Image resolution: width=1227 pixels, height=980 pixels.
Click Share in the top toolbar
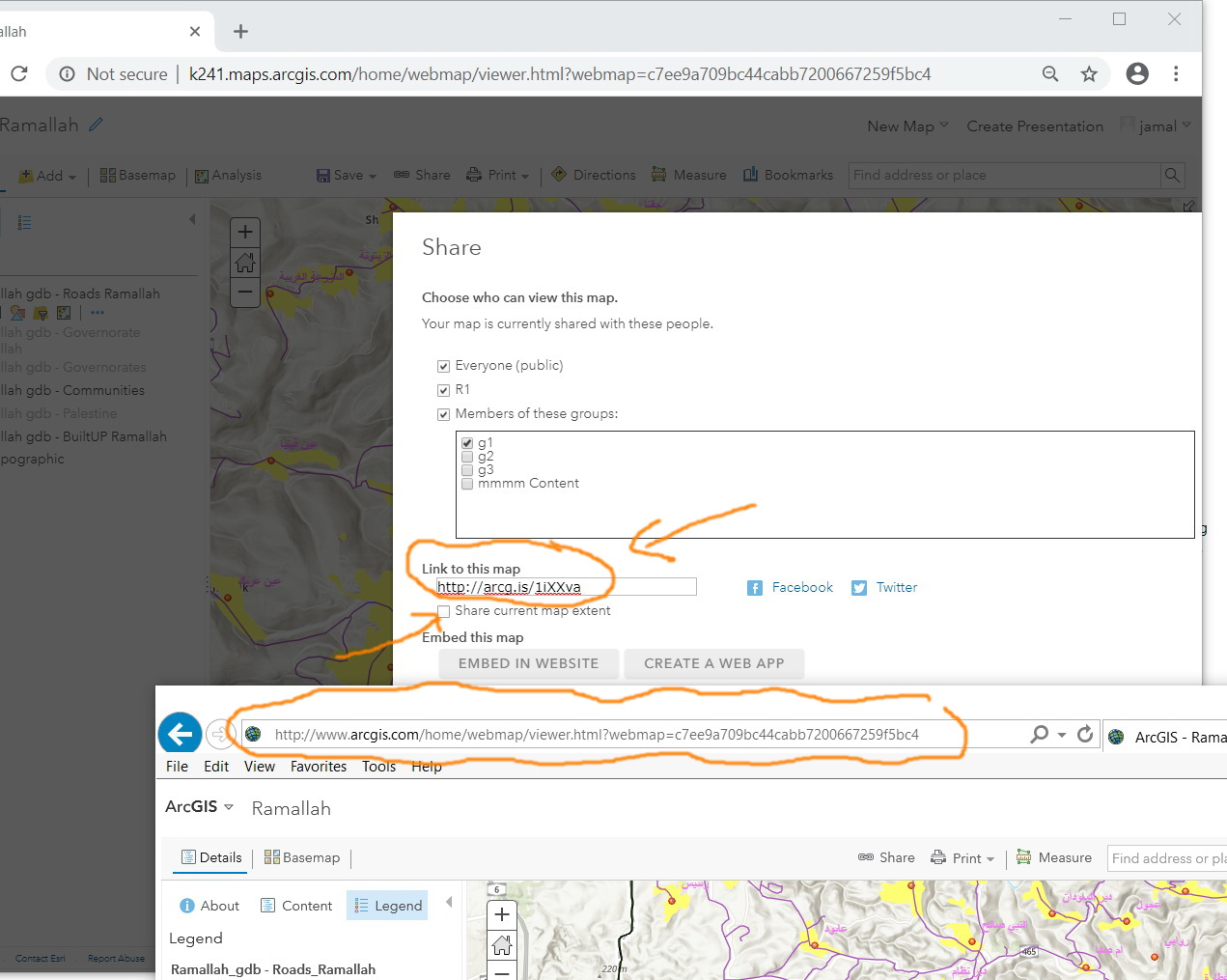coord(422,175)
